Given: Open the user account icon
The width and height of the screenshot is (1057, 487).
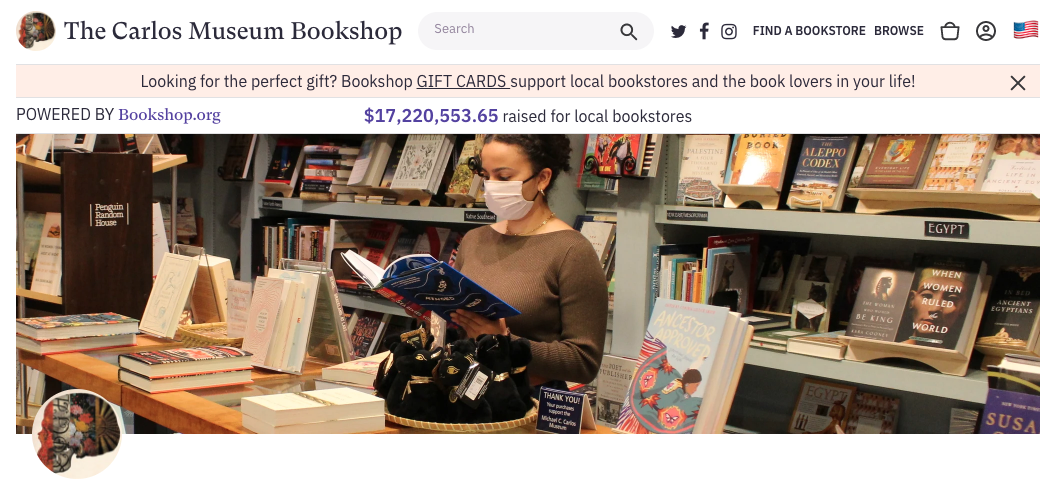Looking at the screenshot, I should (986, 31).
